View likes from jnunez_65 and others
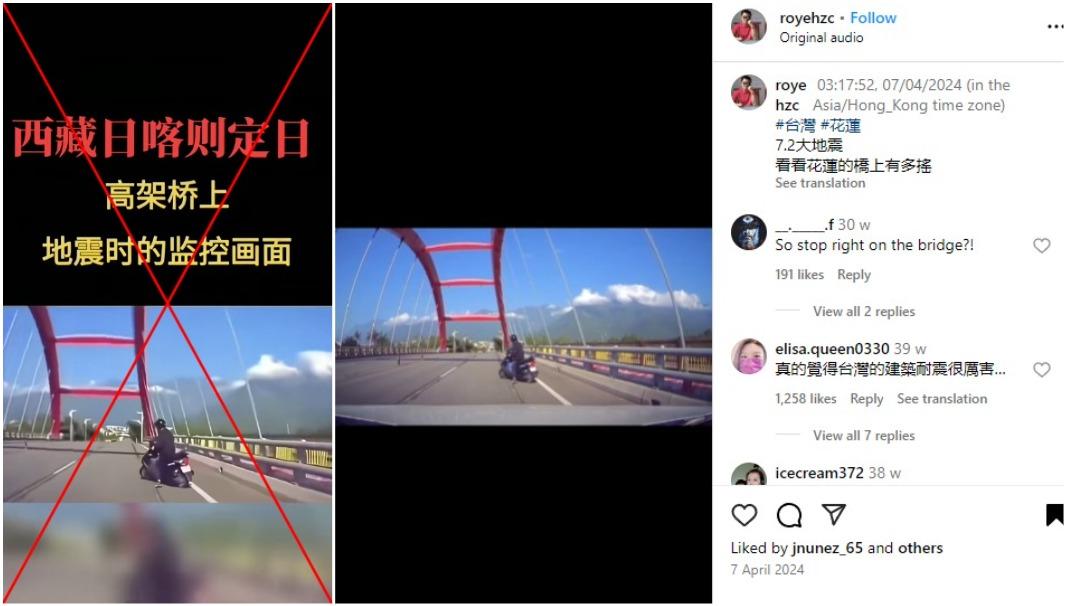The height and width of the screenshot is (606, 1066). [x=836, y=548]
